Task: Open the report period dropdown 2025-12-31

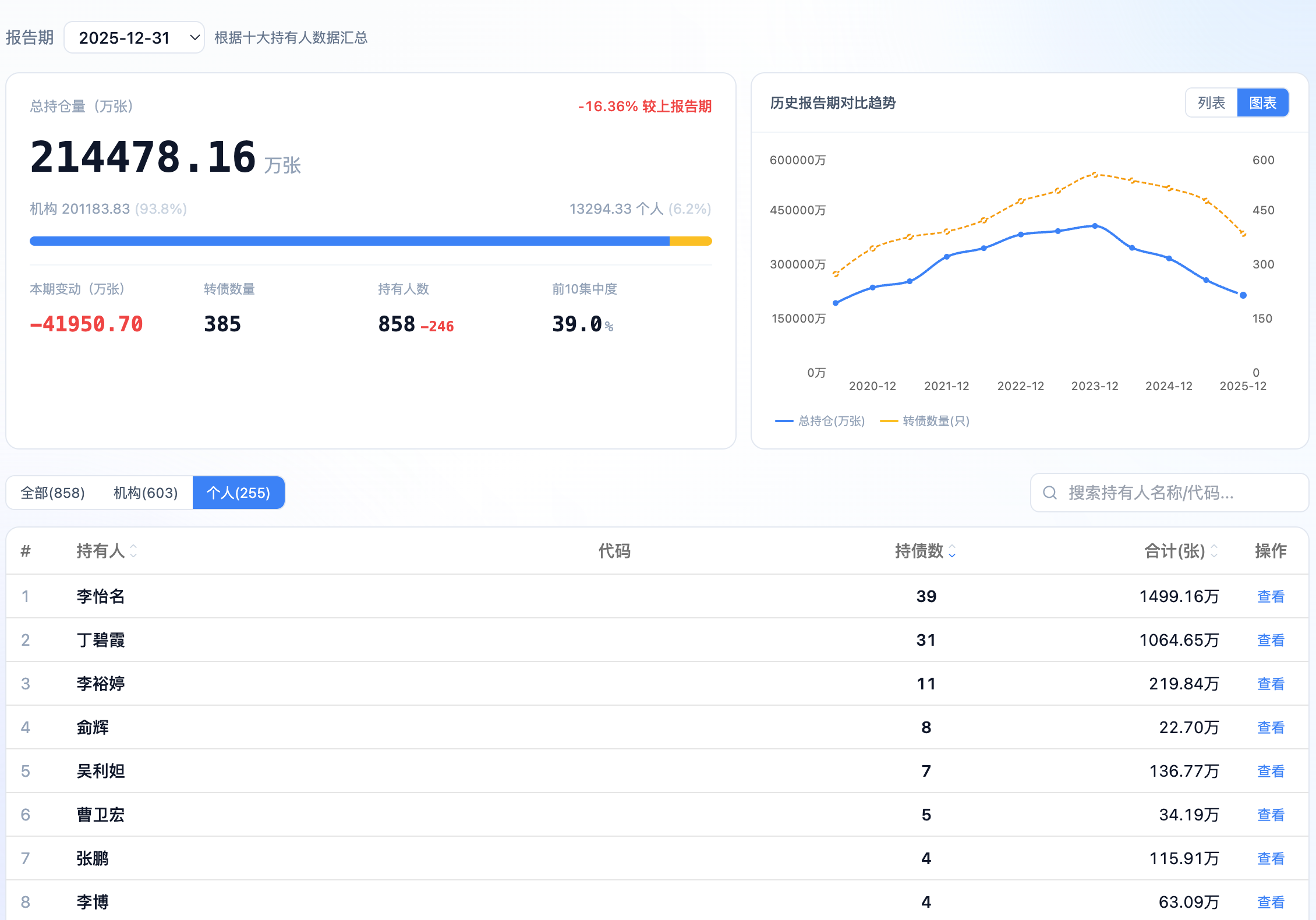Action: (134, 38)
